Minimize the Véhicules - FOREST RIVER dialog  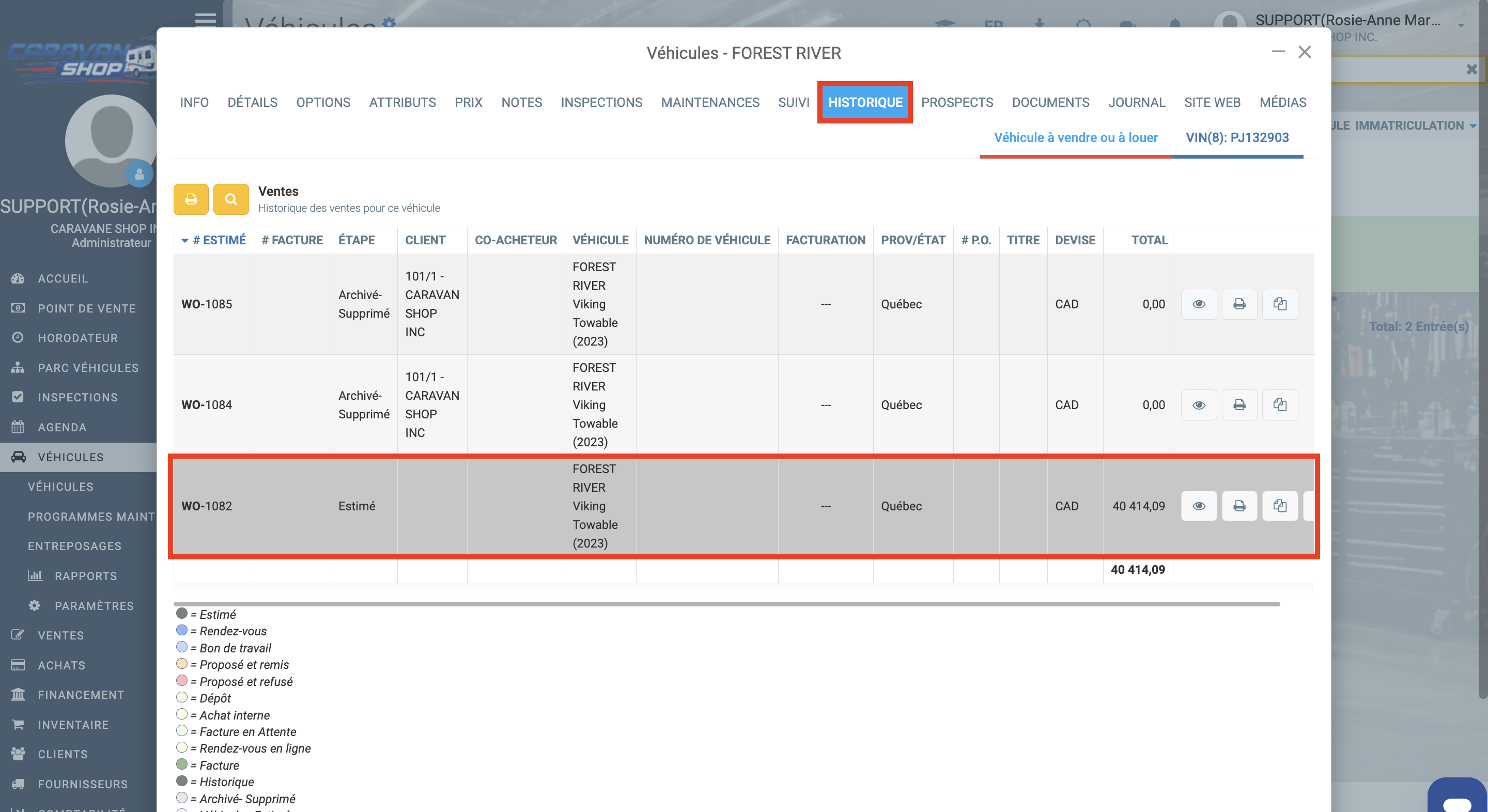1278,52
